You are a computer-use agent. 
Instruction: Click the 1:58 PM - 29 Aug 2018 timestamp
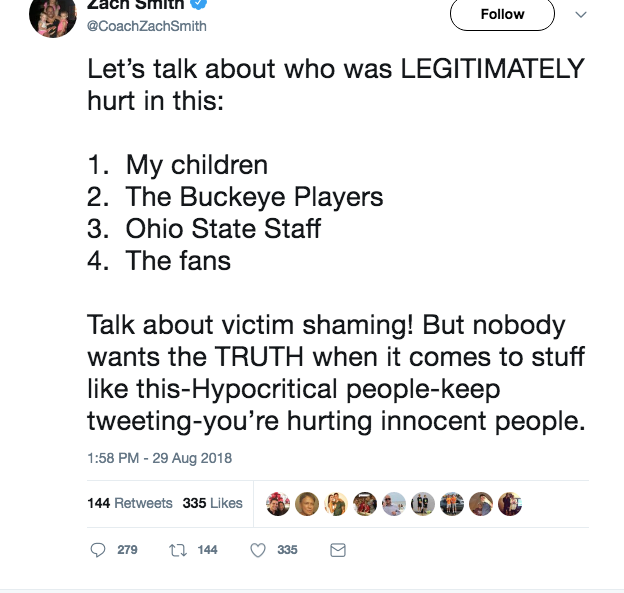159,459
